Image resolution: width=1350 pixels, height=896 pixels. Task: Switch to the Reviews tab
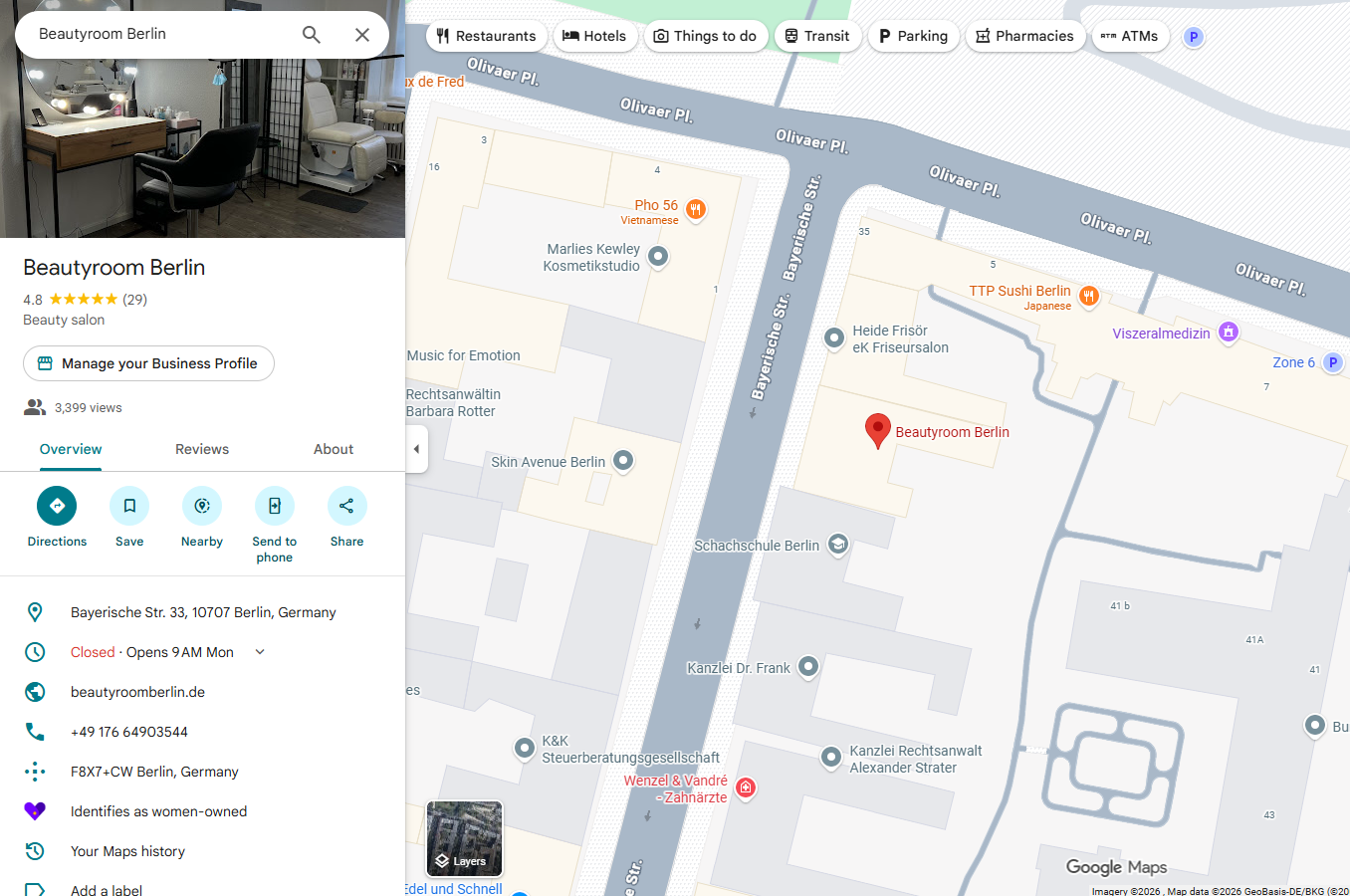202,449
